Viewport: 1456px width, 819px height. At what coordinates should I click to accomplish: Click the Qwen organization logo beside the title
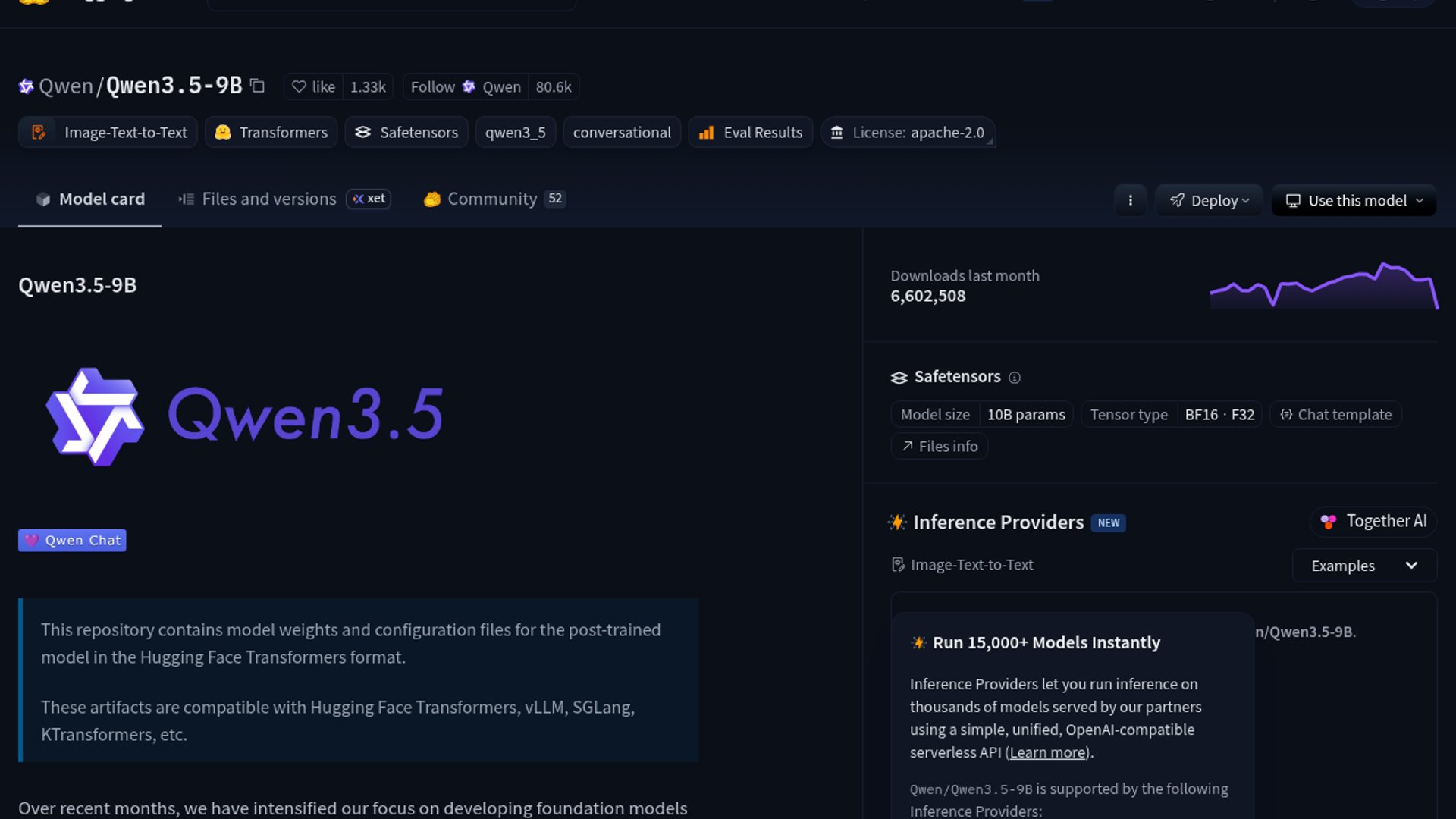tap(26, 86)
